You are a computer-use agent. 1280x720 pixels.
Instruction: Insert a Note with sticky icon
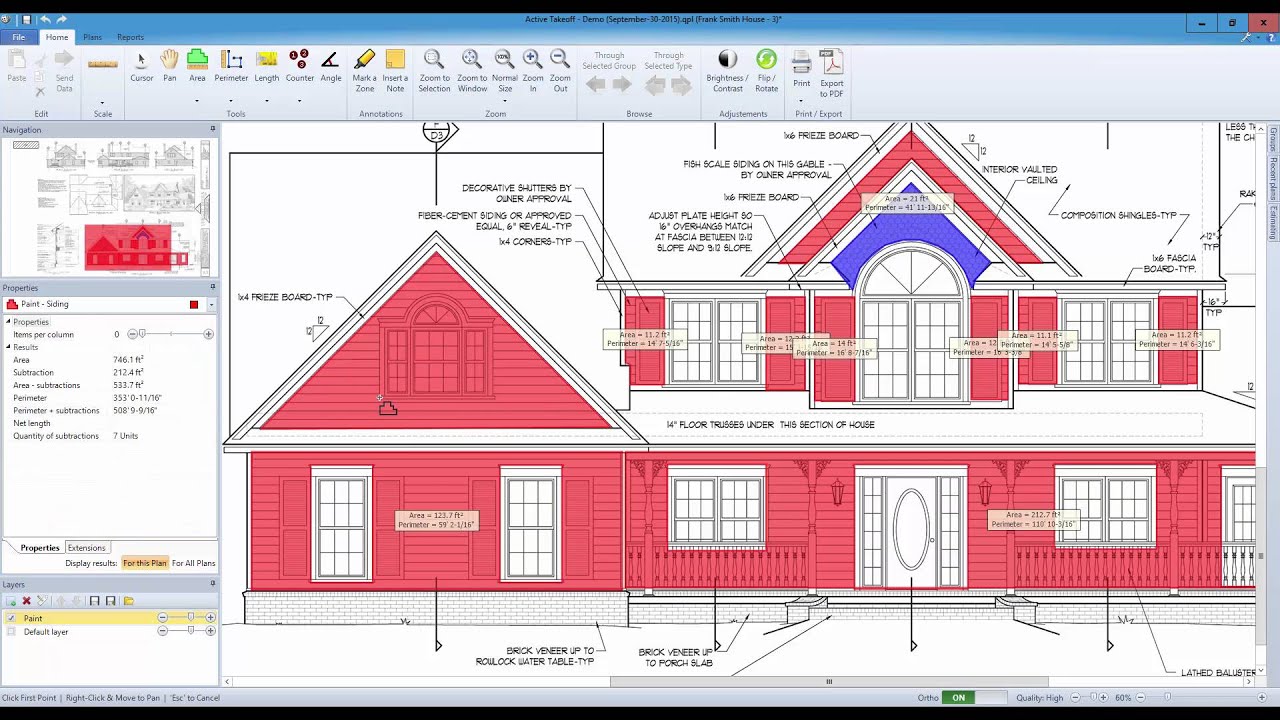[395, 71]
